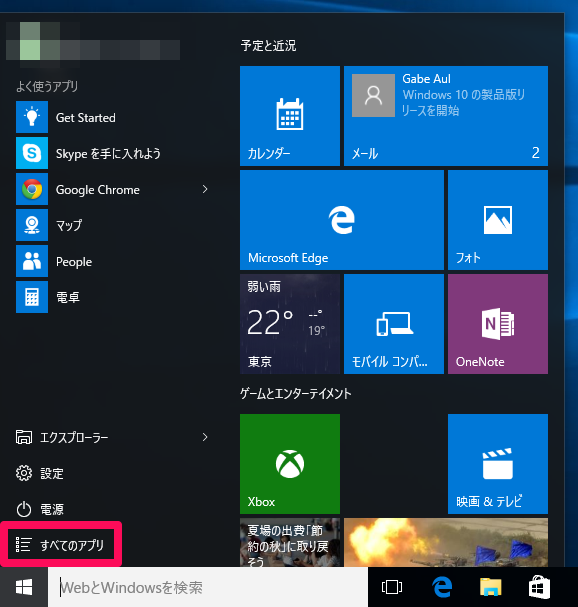Open the Tokyo weather tile
The image size is (578, 607).
coord(290,324)
